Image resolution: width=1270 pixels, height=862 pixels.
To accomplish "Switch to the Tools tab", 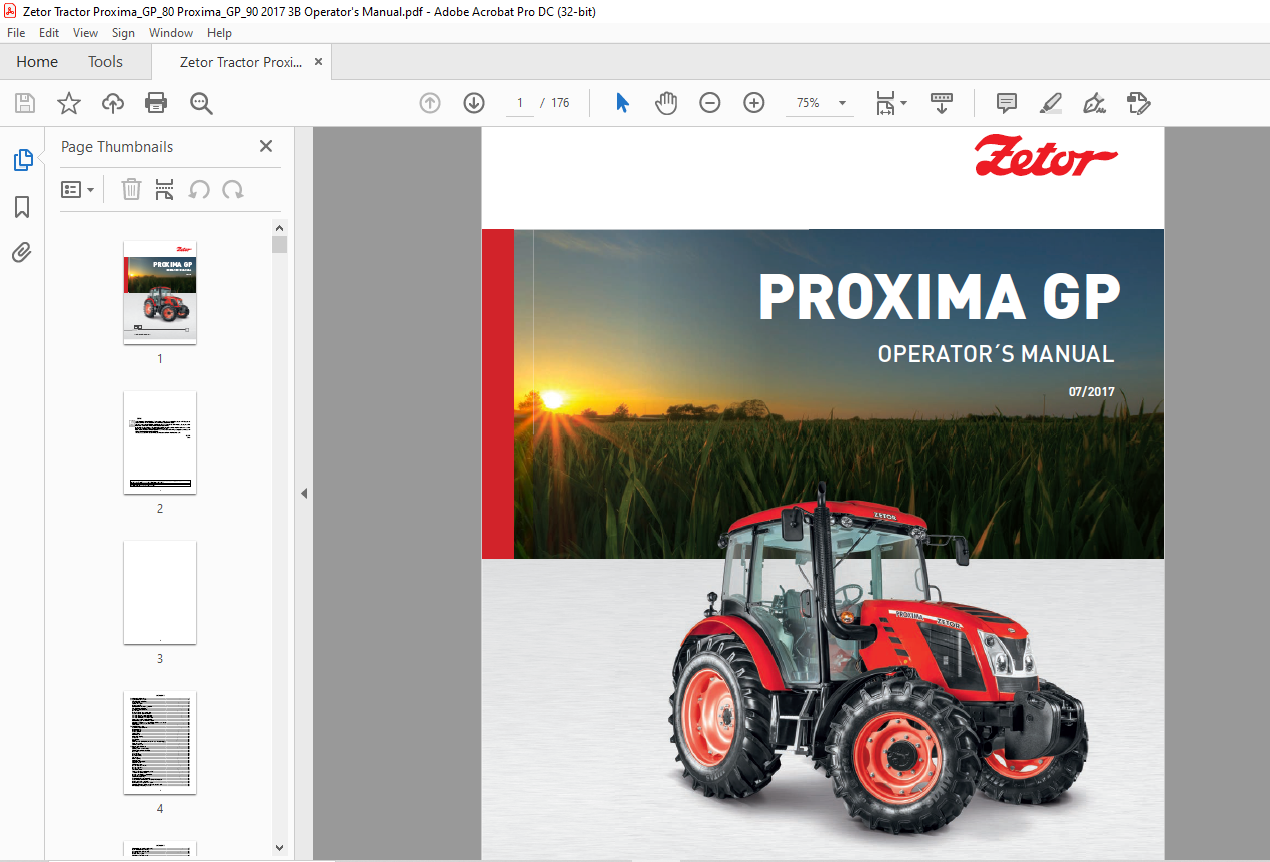I will click(x=105, y=62).
